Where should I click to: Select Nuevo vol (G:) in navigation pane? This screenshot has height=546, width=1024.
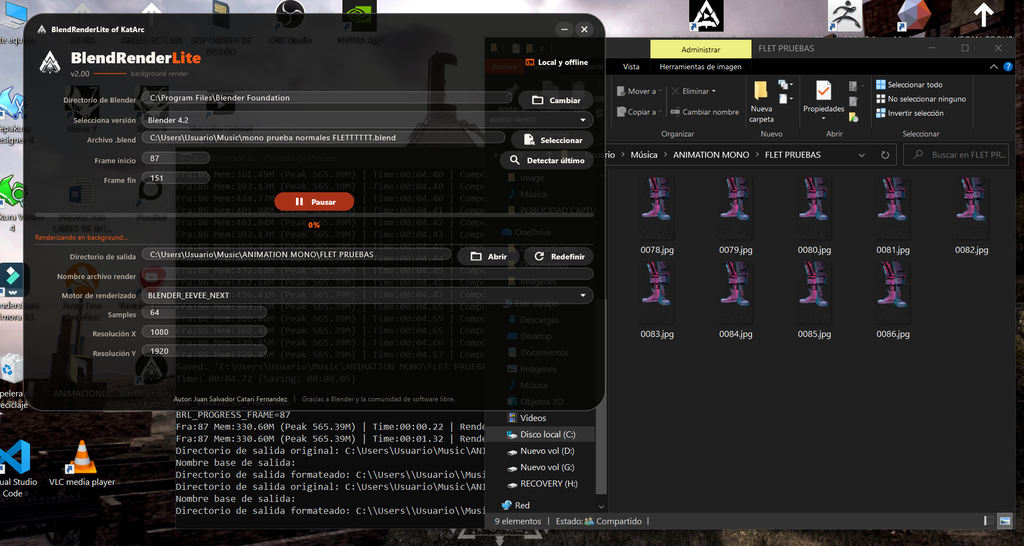[540, 468]
